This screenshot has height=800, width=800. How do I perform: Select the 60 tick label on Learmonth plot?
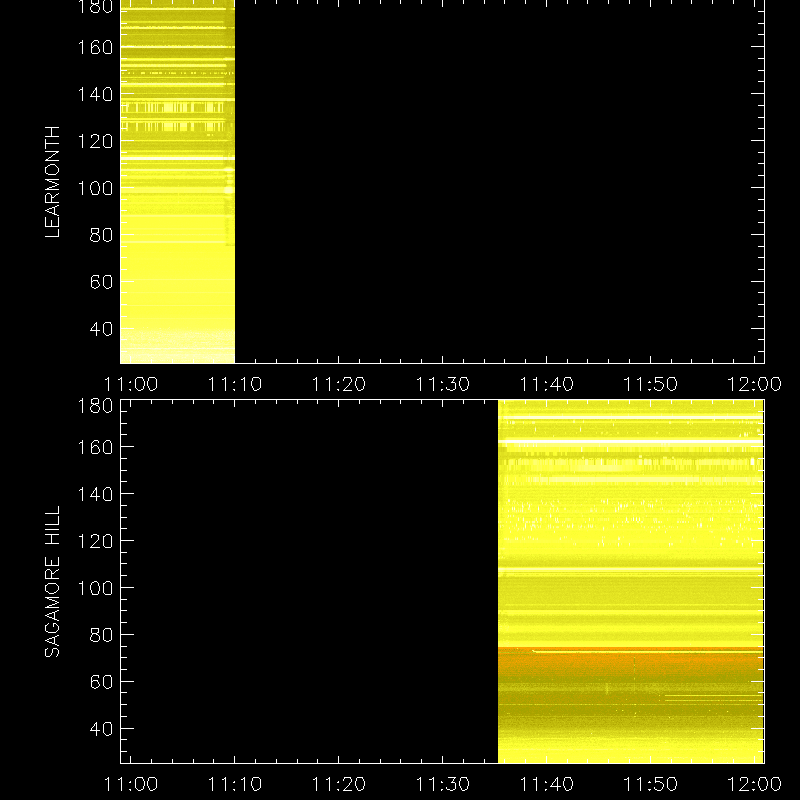pyautogui.click(x=101, y=282)
